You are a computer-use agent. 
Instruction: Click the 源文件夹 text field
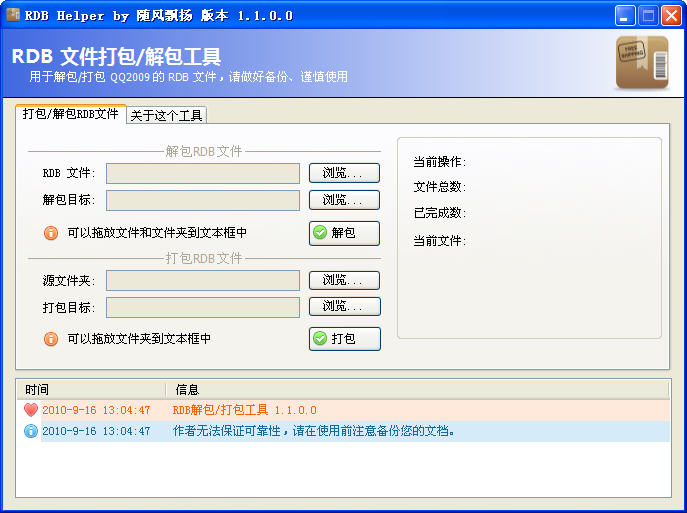tap(203, 280)
